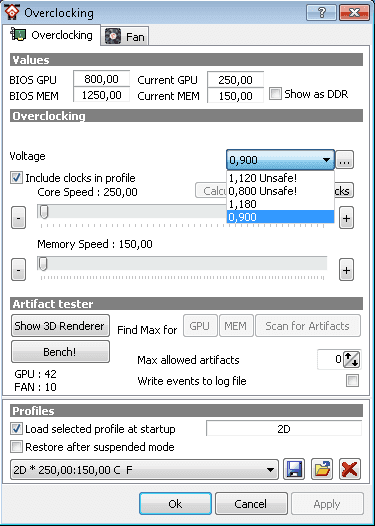The width and height of the screenshot is (375, 526).
Task: Open voltage ellipsis options button
Action: tap(345, 160)
